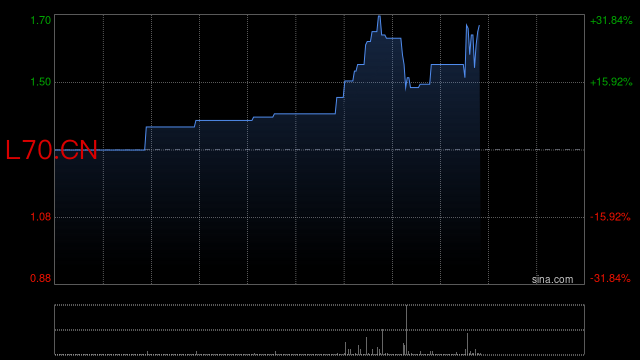Viewport: 640px width, 360px height.
Task: Click the -31.84% percentage label
Action: [611, 278]
